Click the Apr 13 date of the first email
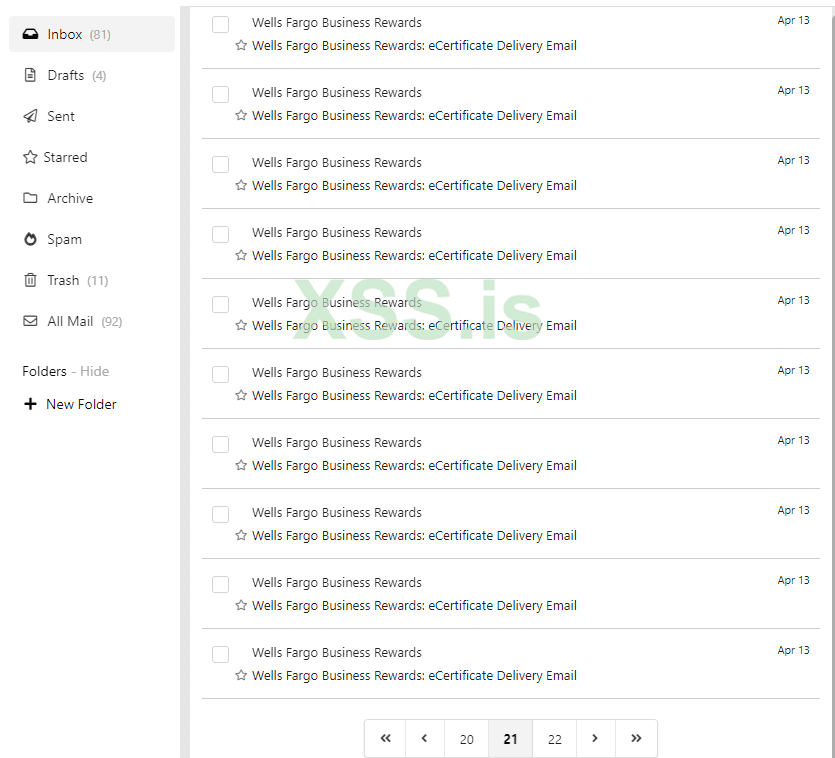Image resolution: width=835 pixels, height=758 pixels. point(793,20)
